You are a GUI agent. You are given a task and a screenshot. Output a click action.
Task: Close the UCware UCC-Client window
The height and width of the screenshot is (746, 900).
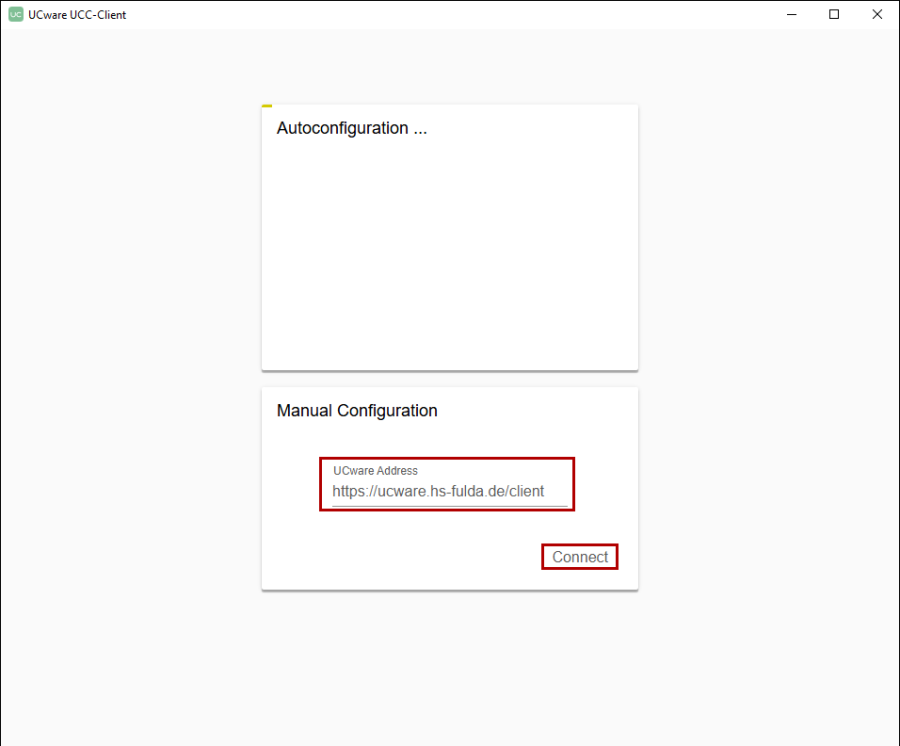[877, 14]
